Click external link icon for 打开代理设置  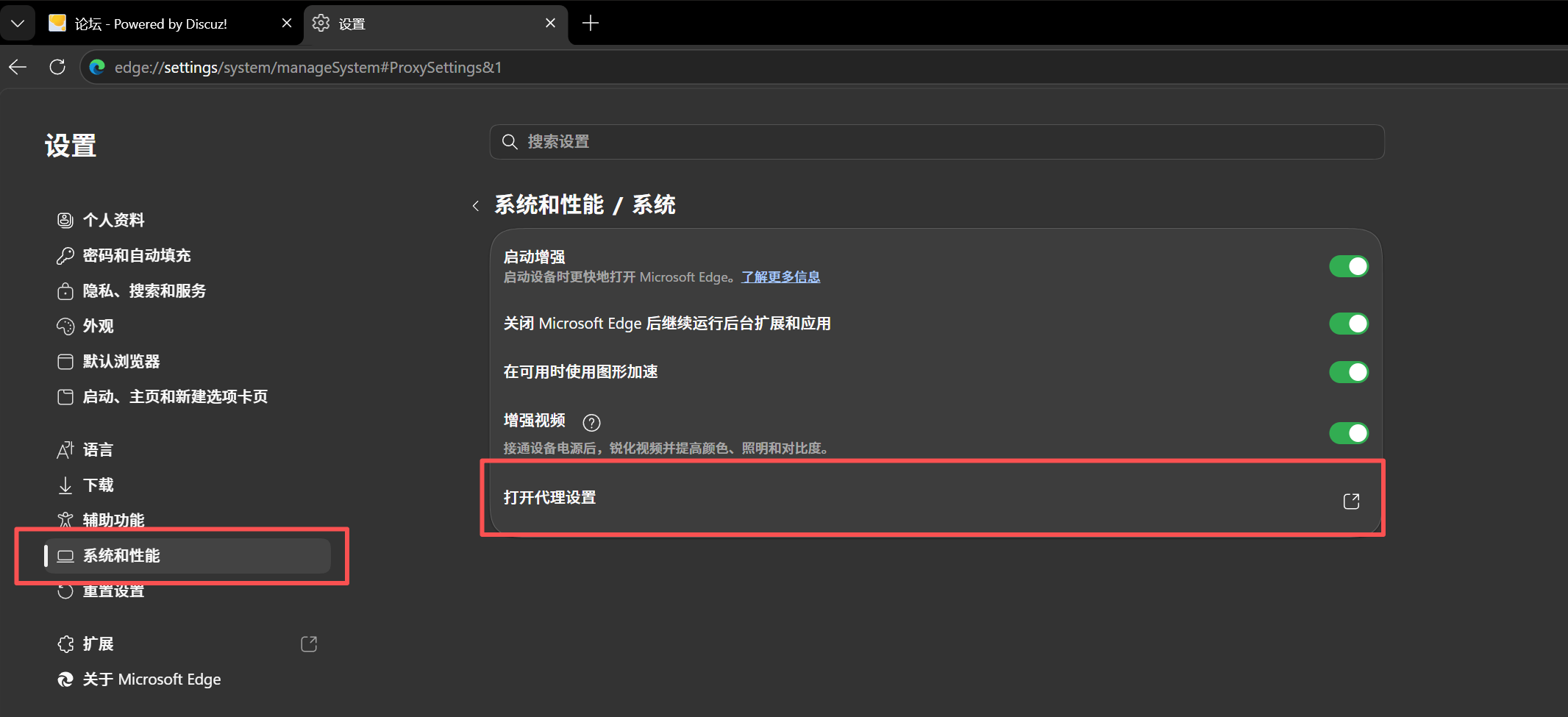pos(1351,501)
